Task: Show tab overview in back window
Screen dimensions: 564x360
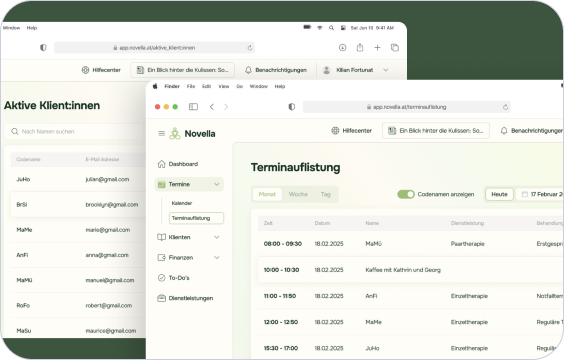Action: coord(395,47)
